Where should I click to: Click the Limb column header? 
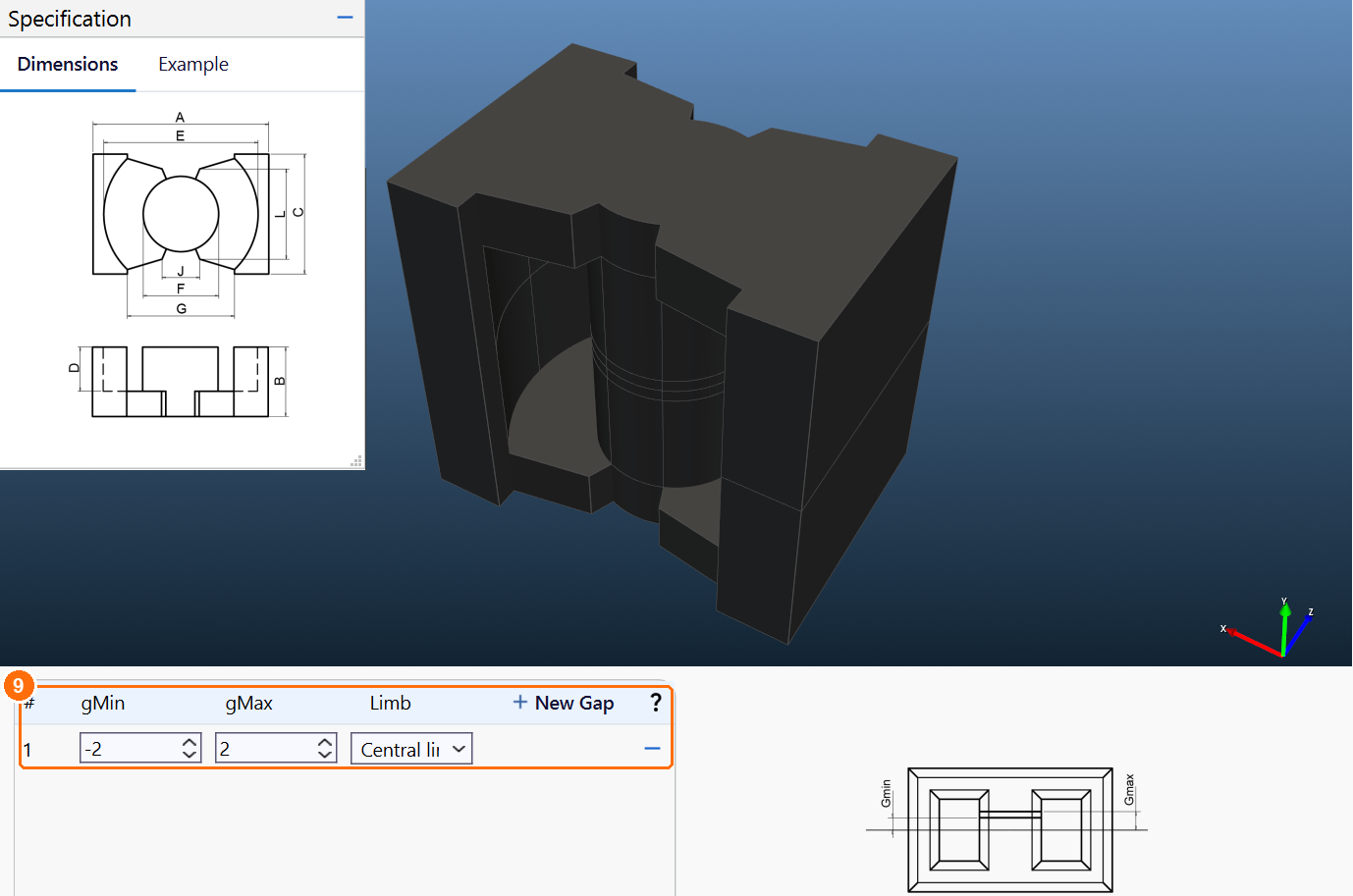(x=390, y=703)
